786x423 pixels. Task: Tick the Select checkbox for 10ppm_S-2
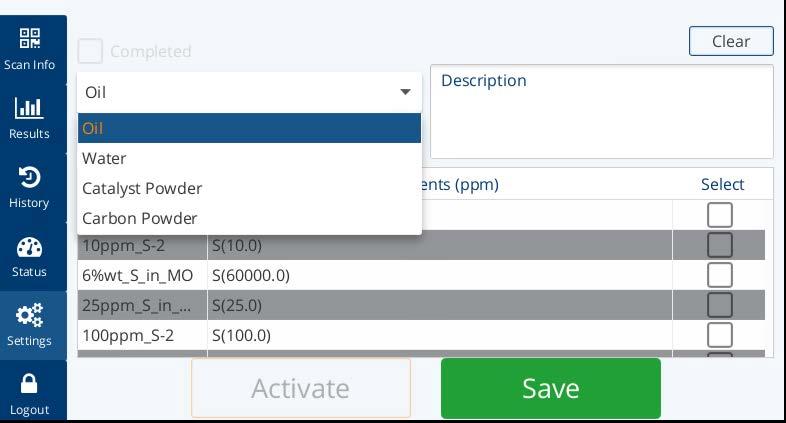[720, 245]
